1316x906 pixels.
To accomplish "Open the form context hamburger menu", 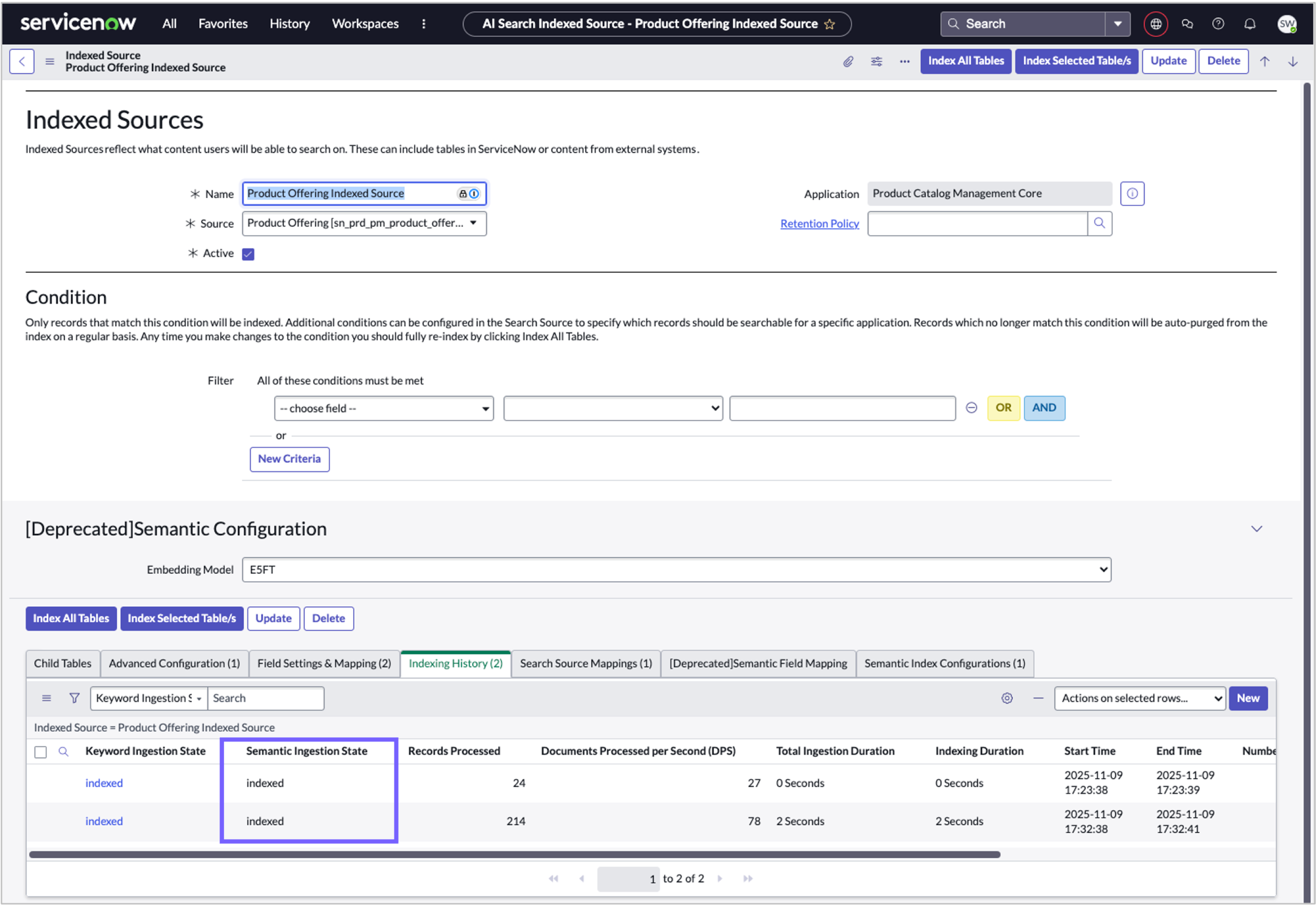I will tap(50, 61).
